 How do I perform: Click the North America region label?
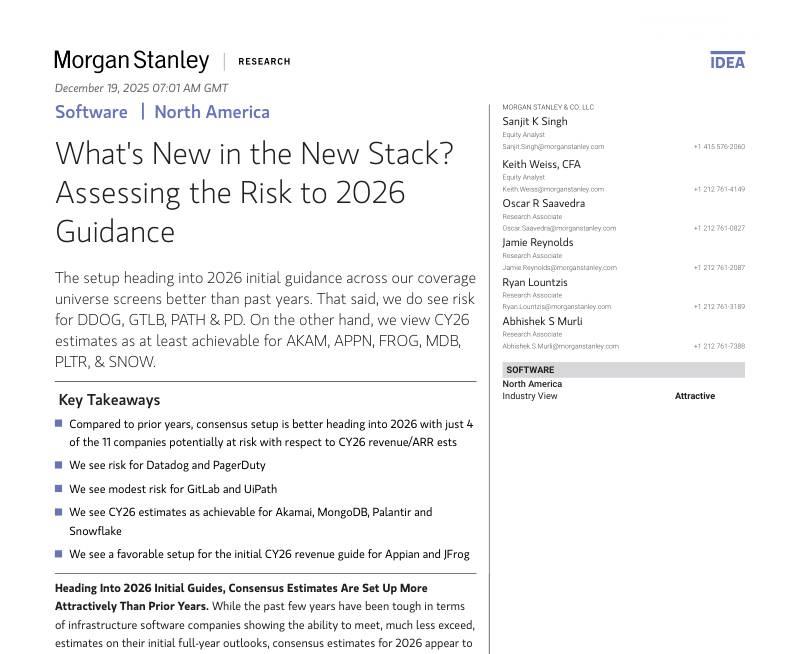(x=212, y=112)
